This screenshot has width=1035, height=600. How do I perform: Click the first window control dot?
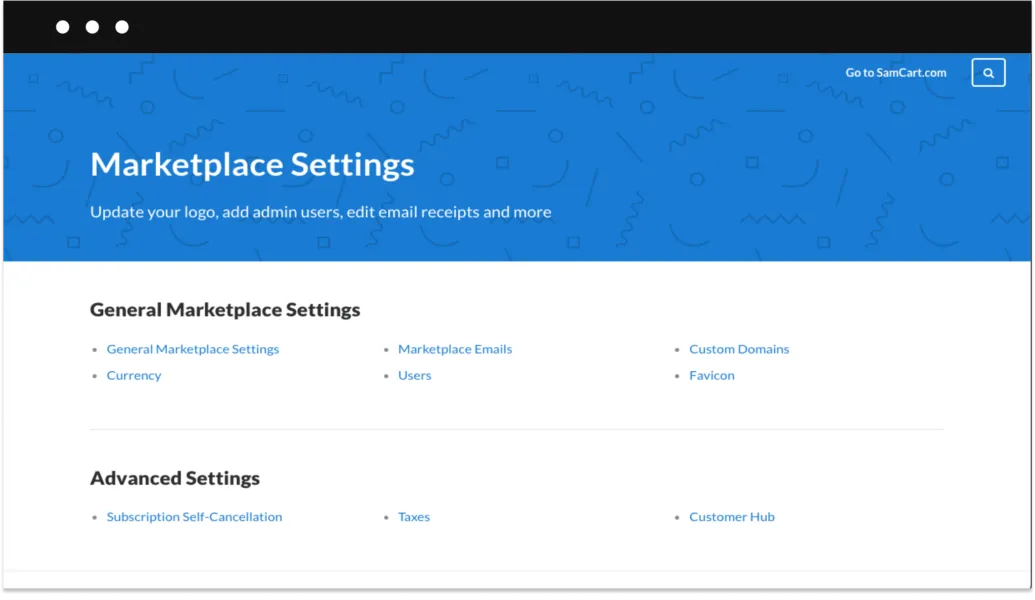tap(63, 27)
